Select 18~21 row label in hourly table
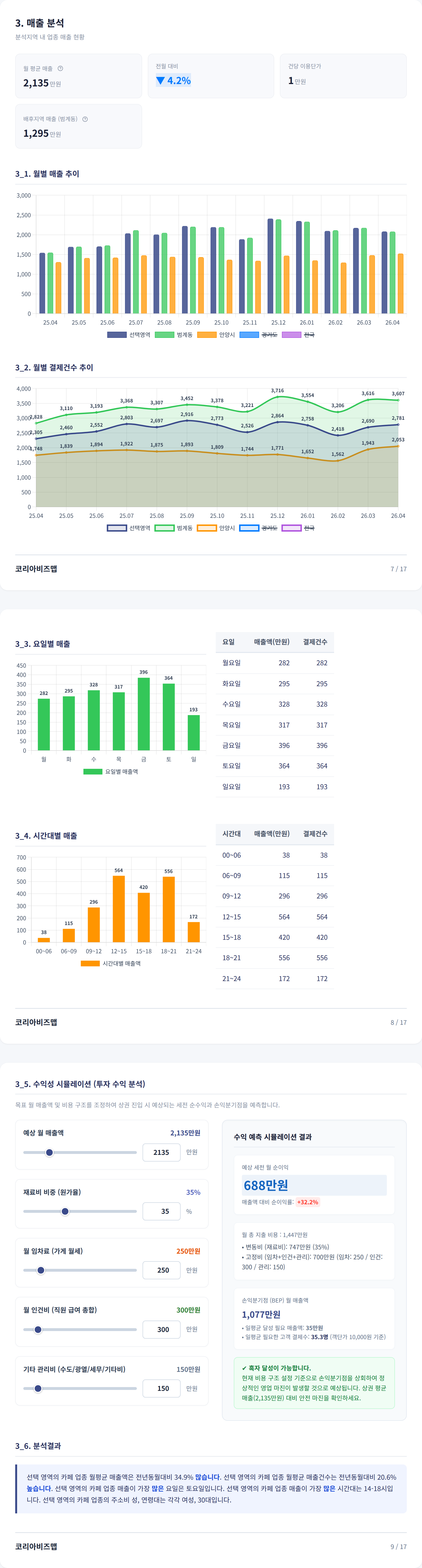Screen dimensions: 422x1568 (231, 958)
